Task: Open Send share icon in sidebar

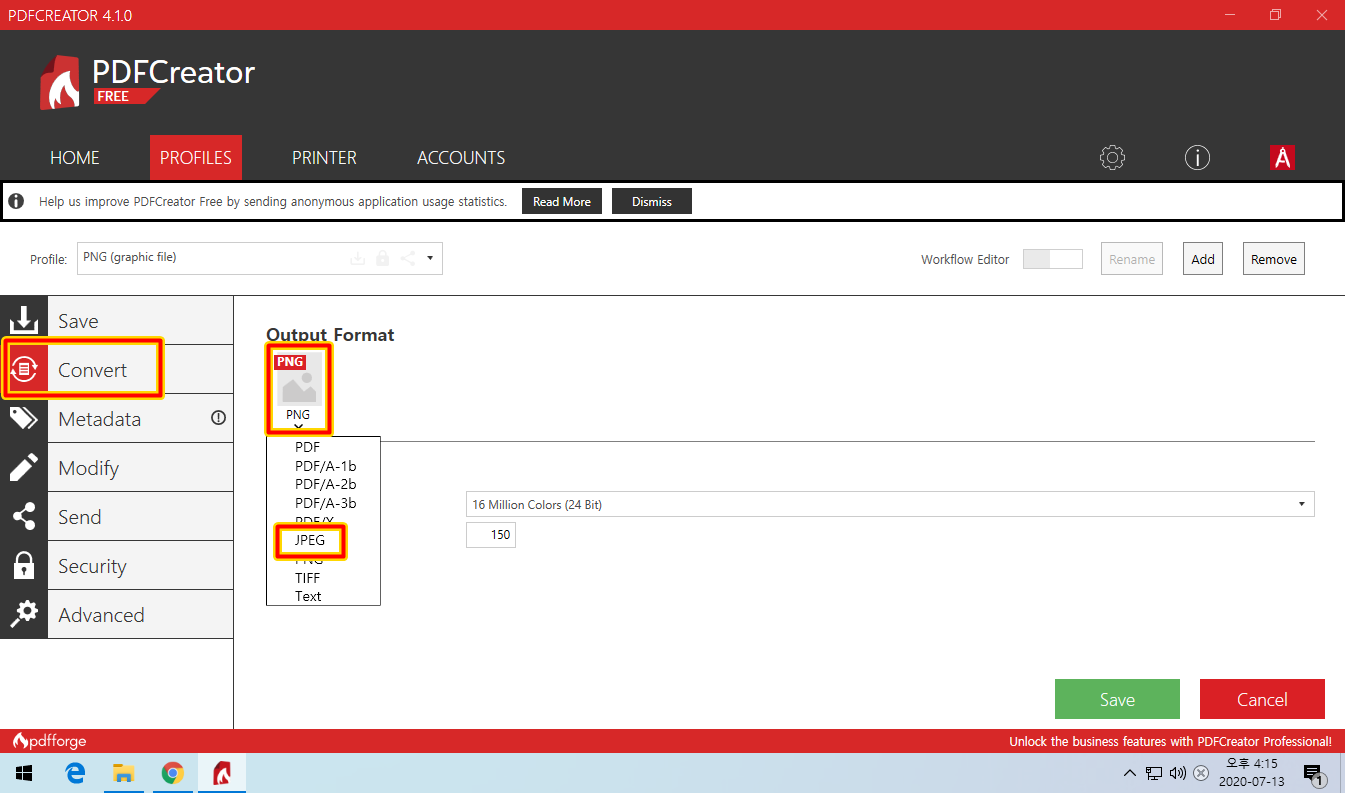Action: [24, 516]
